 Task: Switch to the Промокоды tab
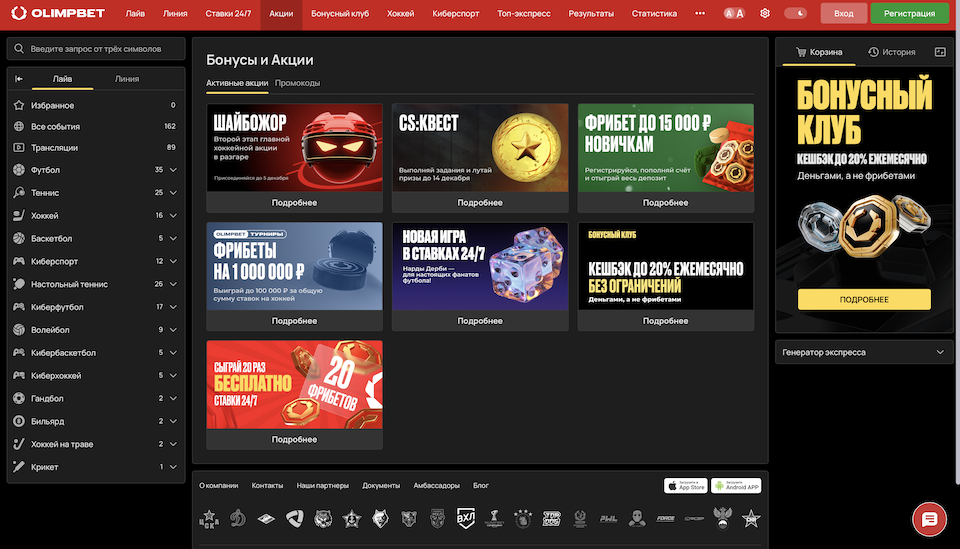(x=297, y=83)
